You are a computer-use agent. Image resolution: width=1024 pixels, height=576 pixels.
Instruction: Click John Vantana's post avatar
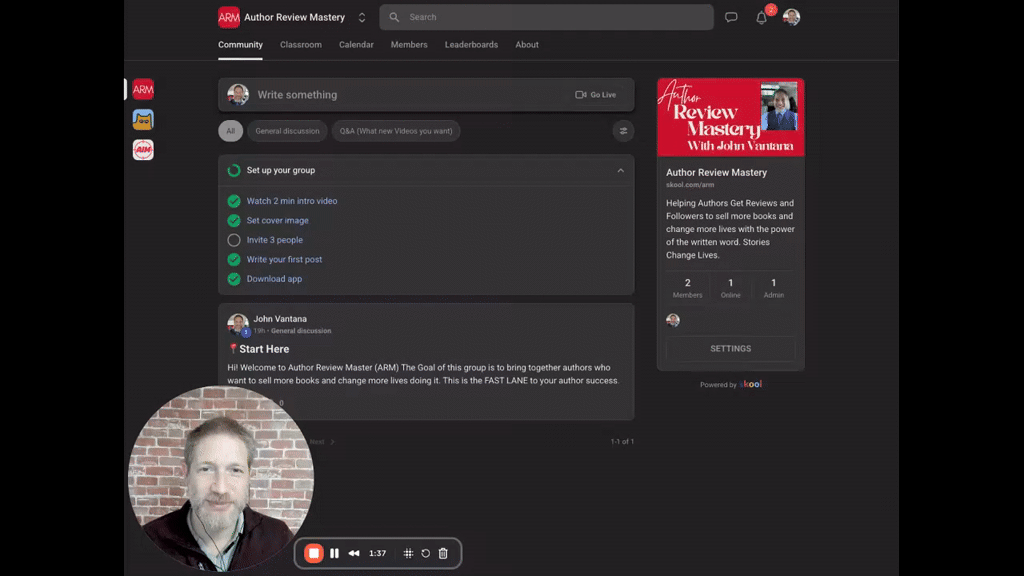pyautogui.click(x=238, y=324)
